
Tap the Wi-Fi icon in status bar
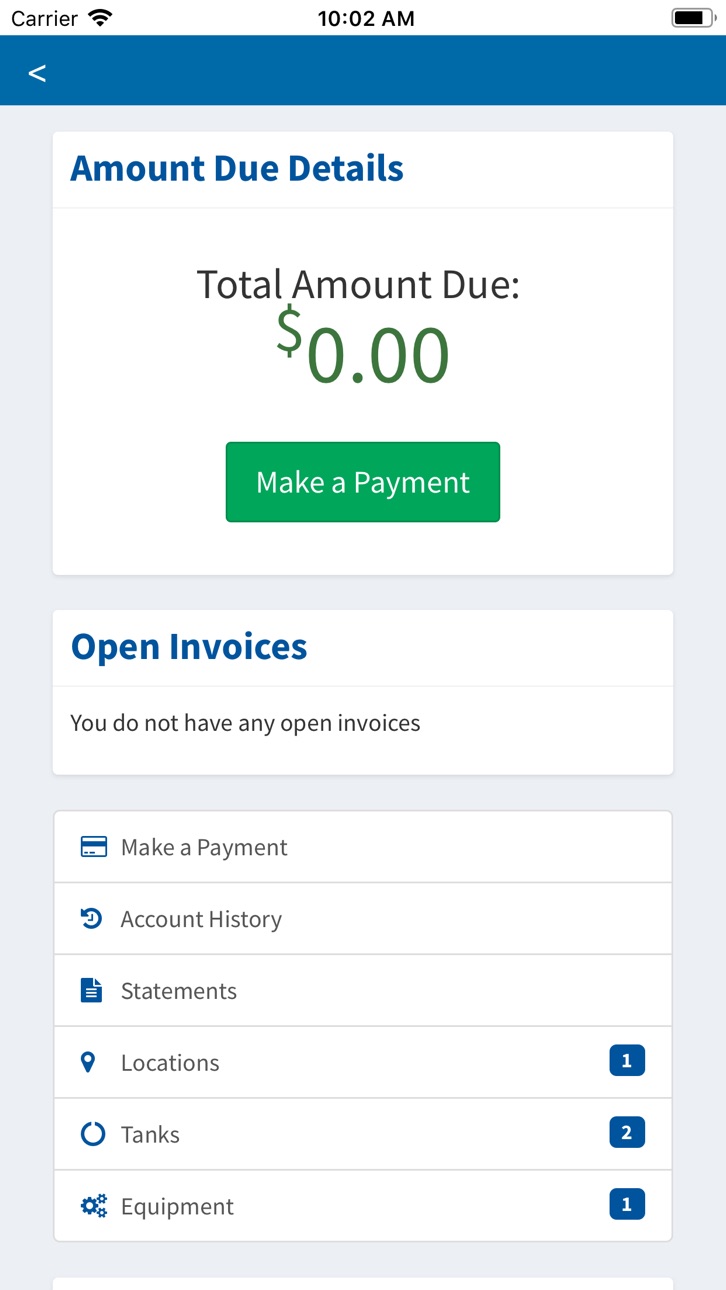pyautogui.click(x=100, y=18)
